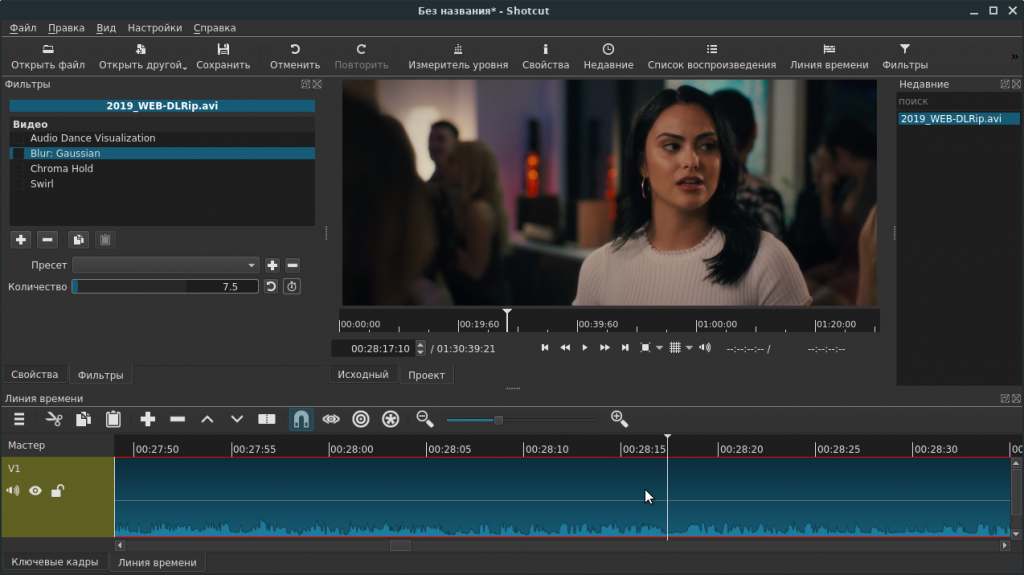The height and width of the screenshot is (575, 1024).
Task: Open the Настройки menu
Action: point(155,28)
